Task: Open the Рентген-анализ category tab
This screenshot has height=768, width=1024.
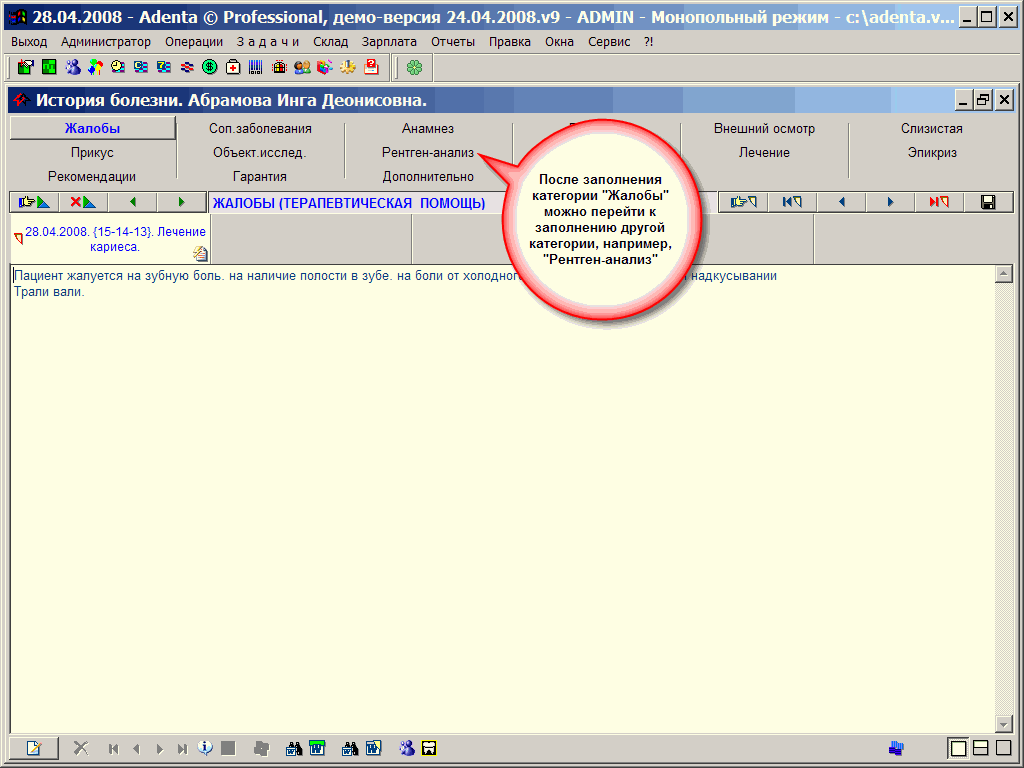Action: pyautogui.click(x=428, y=153)
